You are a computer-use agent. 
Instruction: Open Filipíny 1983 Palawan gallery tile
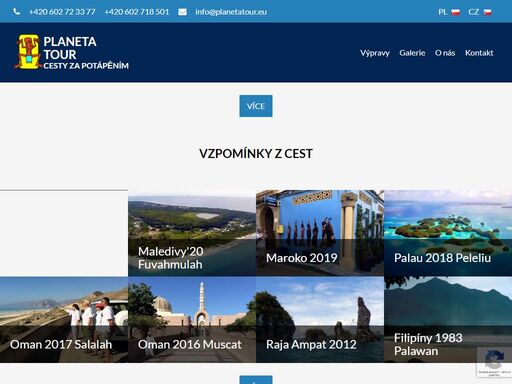pyautogui.click(x=448, y=320)
